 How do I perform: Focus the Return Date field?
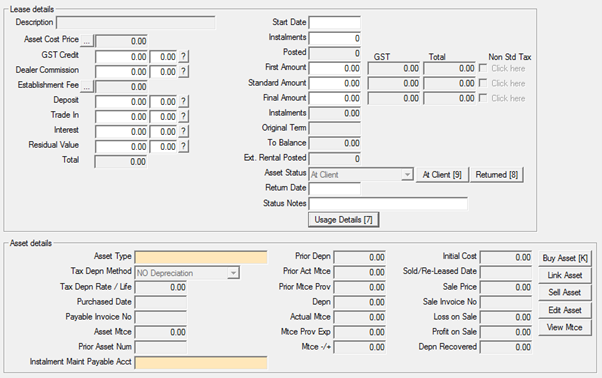334,188
